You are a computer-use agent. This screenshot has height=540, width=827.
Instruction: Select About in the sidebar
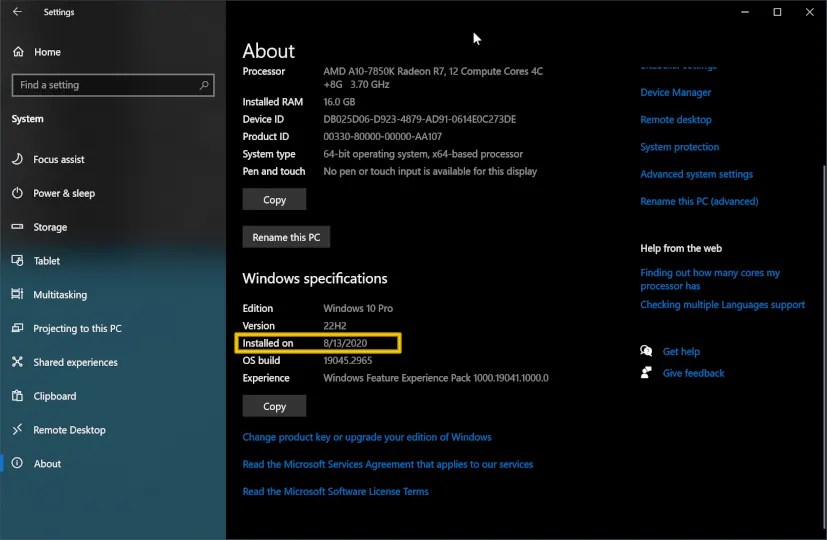tap(47, 464)
